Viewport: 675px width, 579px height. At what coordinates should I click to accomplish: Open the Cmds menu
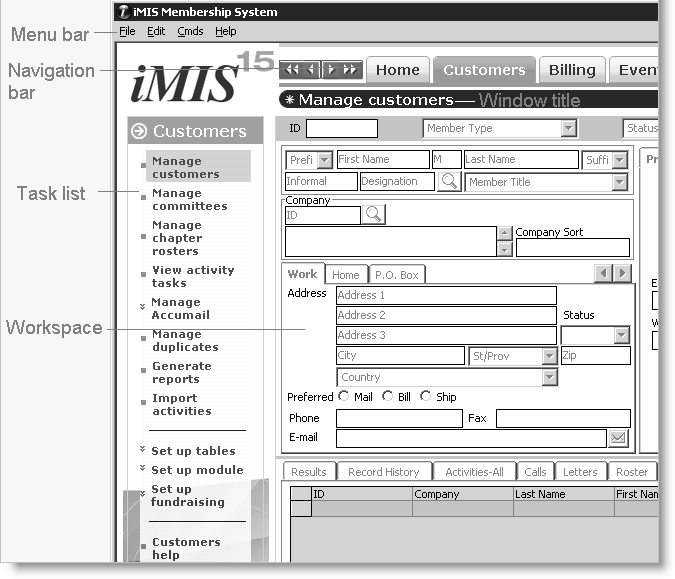tap(190, 31)
